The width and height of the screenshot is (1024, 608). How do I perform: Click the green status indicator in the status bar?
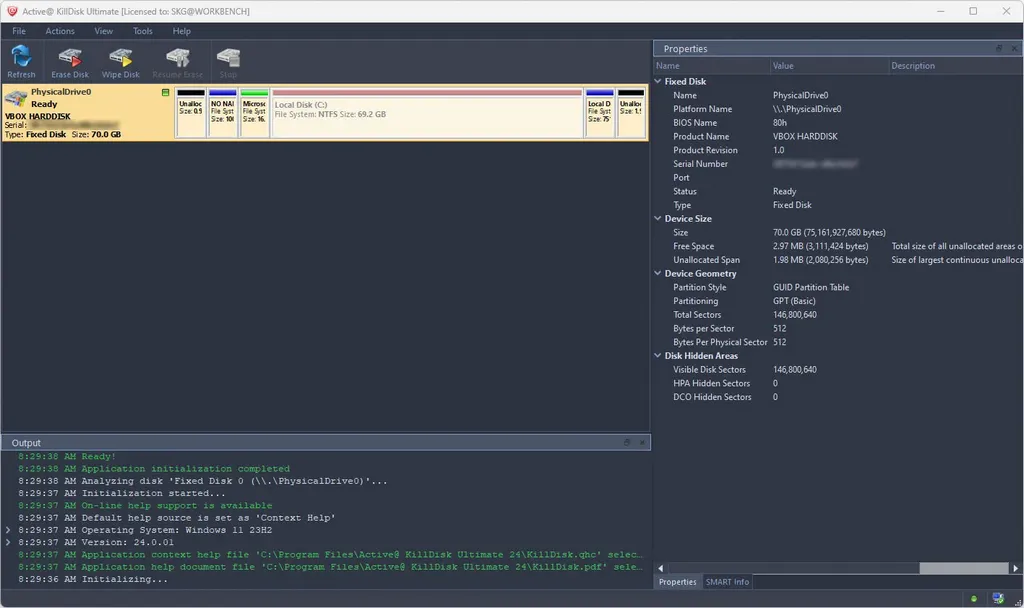coord(974,598)
